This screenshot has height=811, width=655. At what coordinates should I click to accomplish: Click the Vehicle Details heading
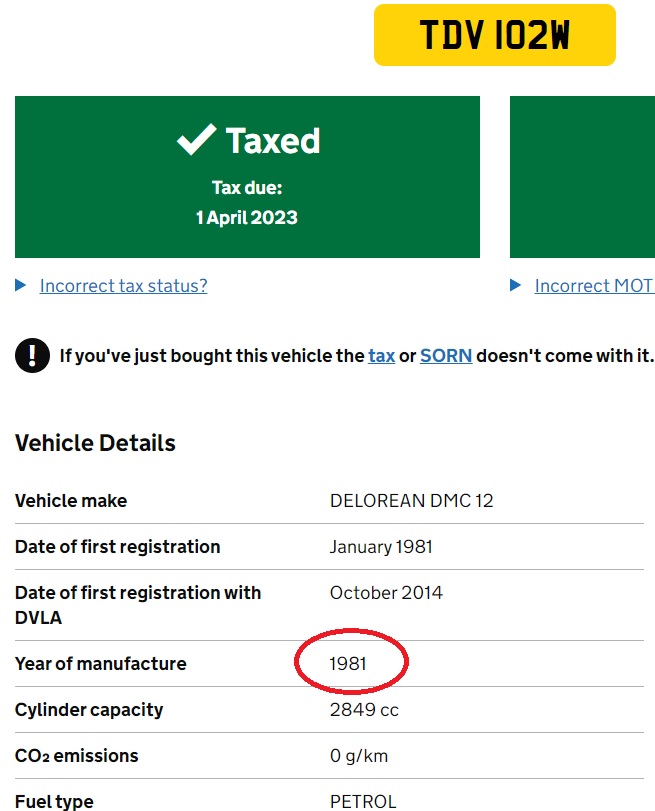(95, 443)
